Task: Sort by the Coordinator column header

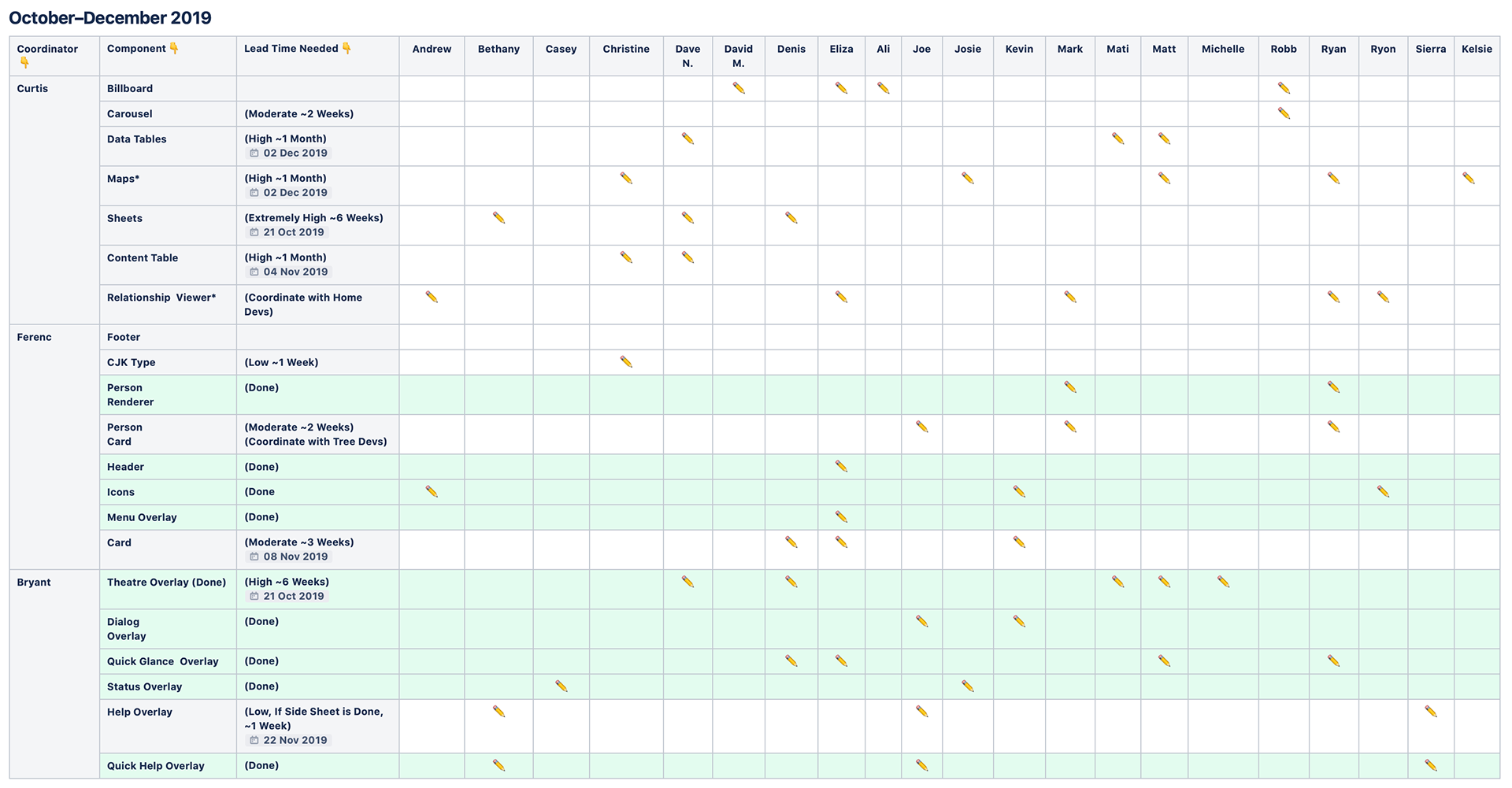Action: click(54, 56)
